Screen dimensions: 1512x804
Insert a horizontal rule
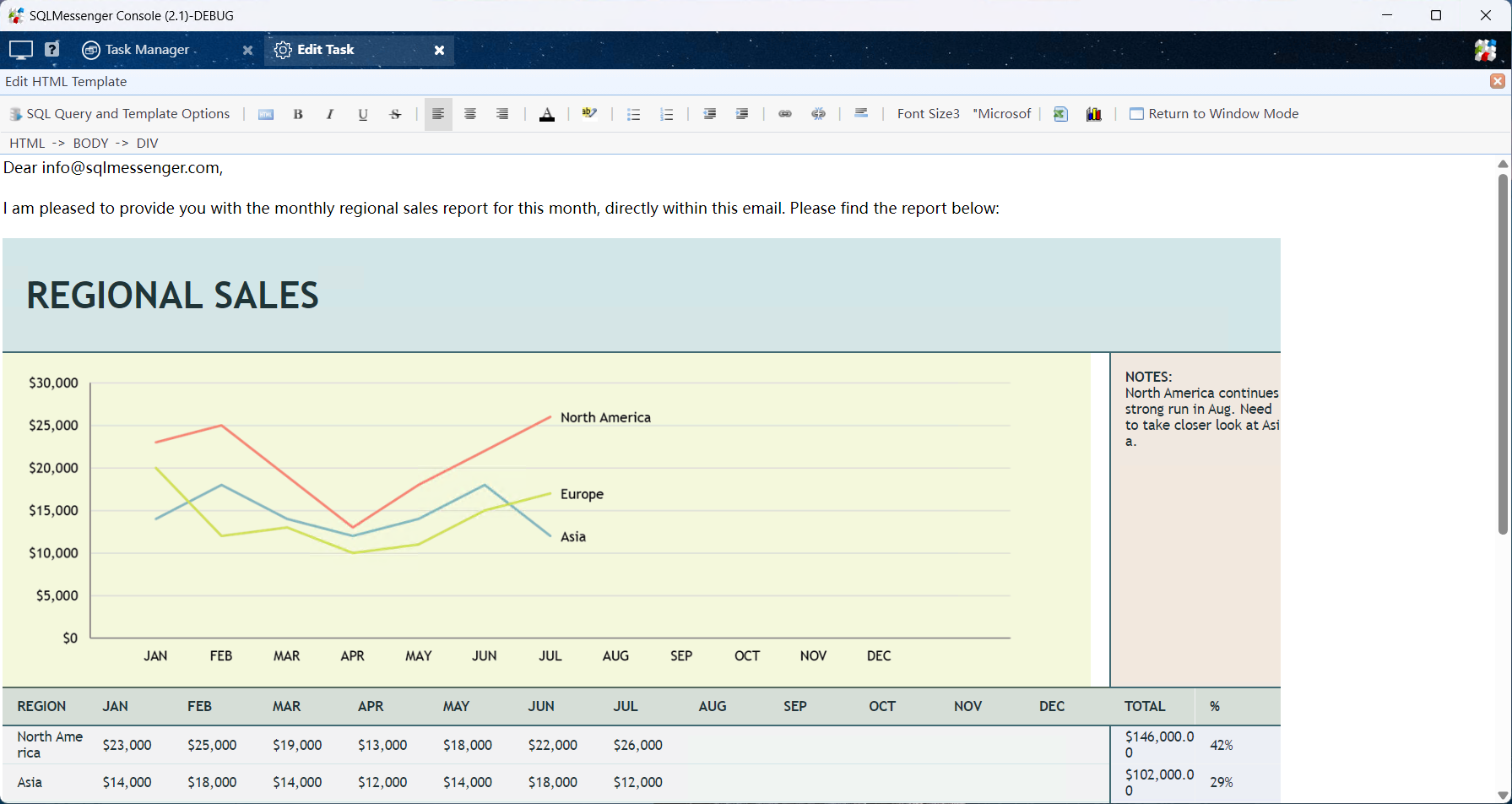[x=861, y=114]
